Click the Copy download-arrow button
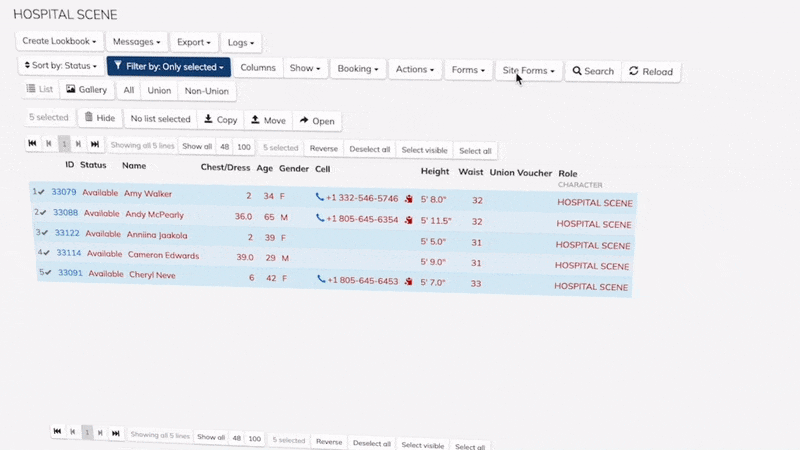The image size is (800, 450). 221,120
